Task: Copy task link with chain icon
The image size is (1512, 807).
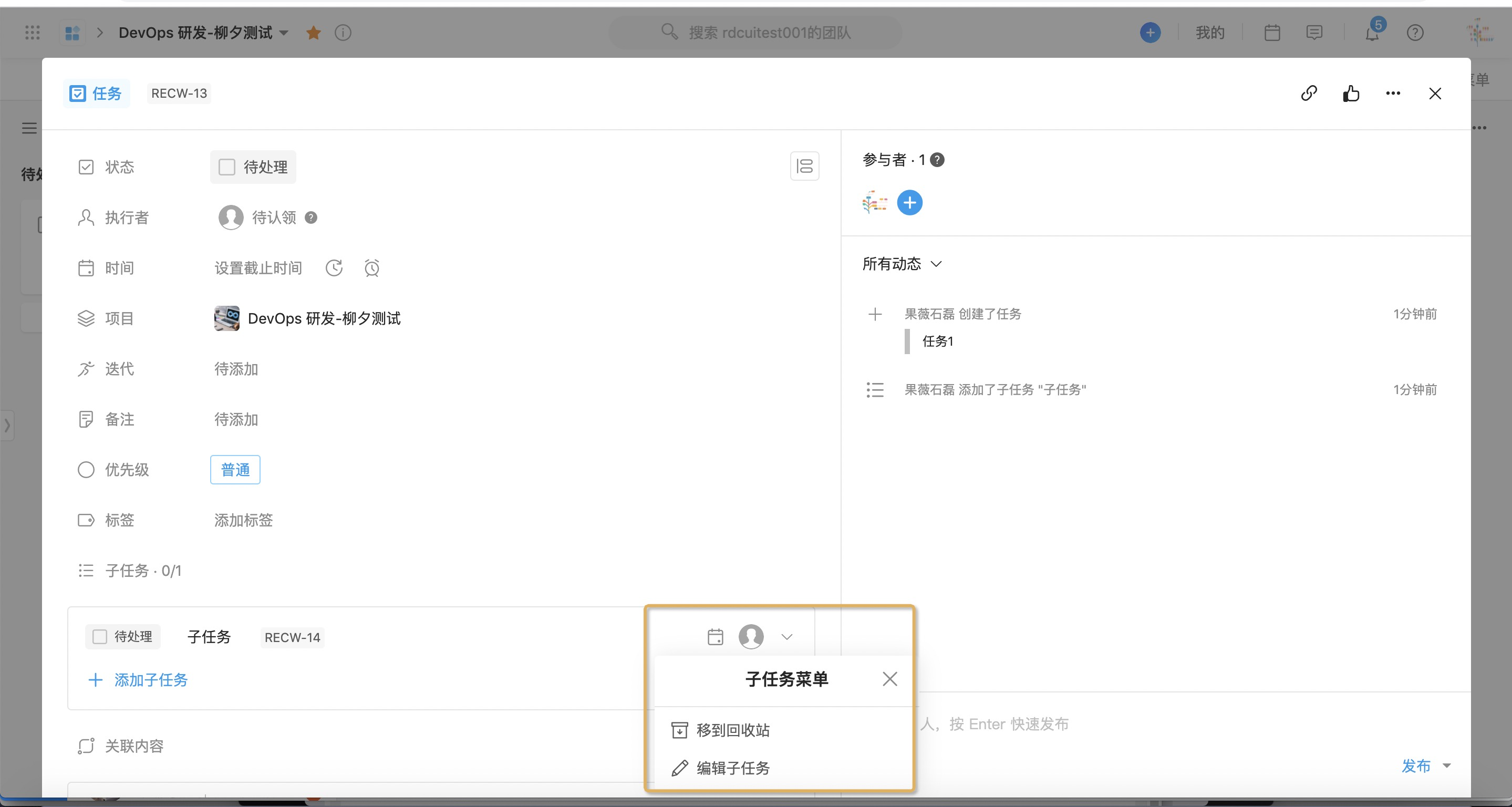Action: [1309, 94]
